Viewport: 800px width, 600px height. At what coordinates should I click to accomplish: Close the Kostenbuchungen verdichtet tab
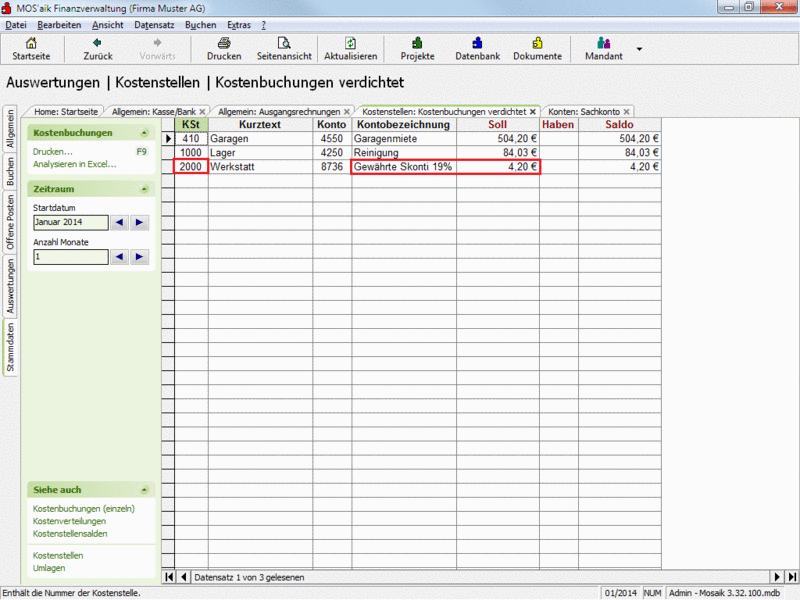pyautogui.click(x=533, y=112)
